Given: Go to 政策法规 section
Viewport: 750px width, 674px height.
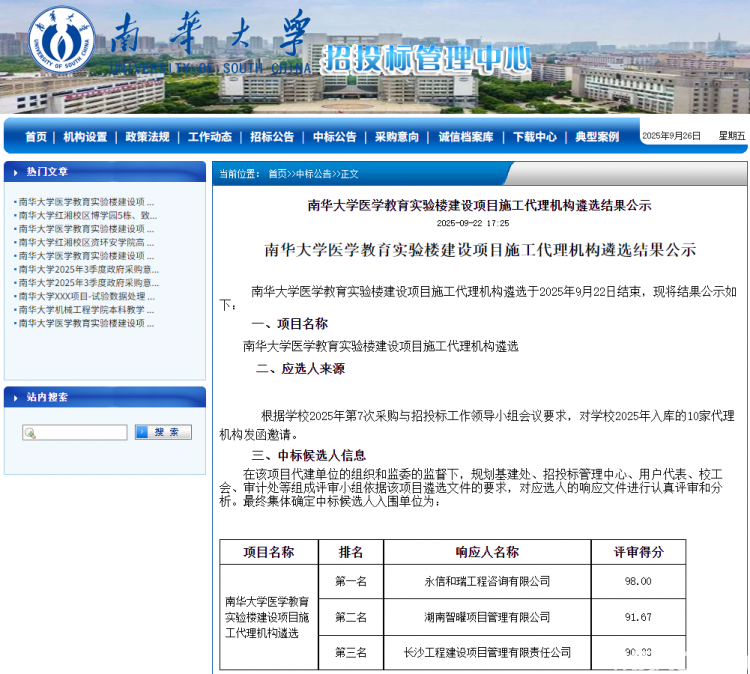Looking at the screenshot, I should click(147, 137).
